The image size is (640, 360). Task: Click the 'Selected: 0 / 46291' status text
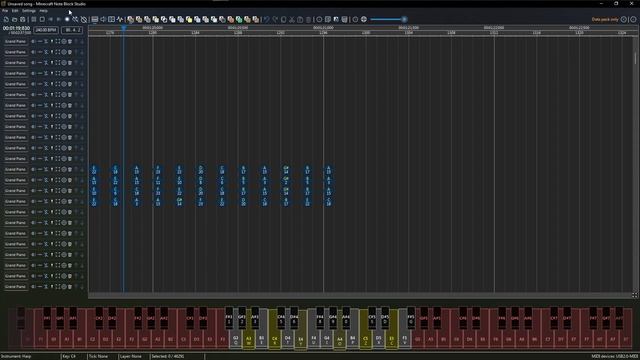[x=168, y=356]
